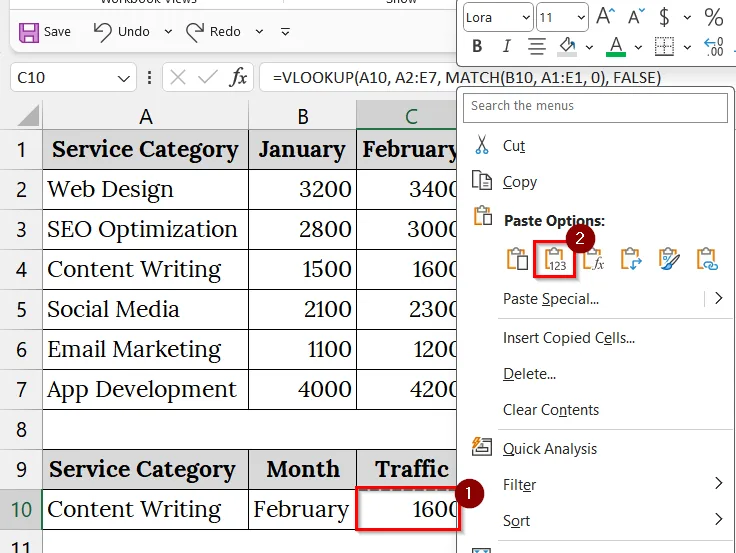Click Paste Transpose icon
The image size is (736, 553).
point(631,259)
